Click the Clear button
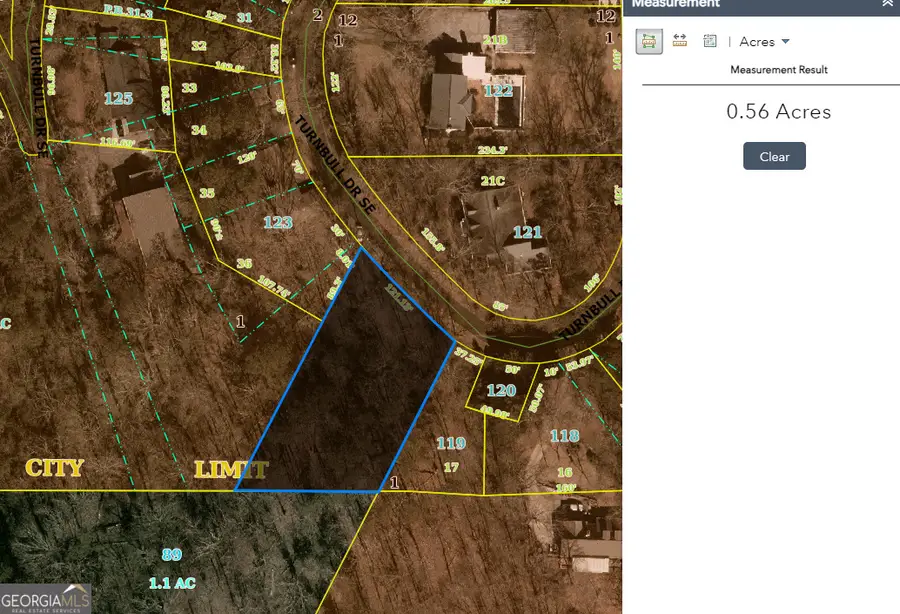This screenshot has width=900, height=614. pyautogui.click(x=774, y=156)
